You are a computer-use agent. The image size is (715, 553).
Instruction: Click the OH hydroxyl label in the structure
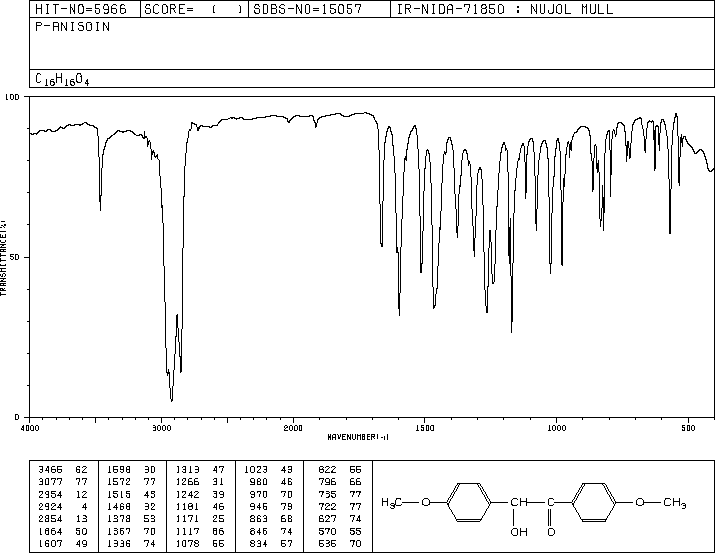tap(519, 532)
